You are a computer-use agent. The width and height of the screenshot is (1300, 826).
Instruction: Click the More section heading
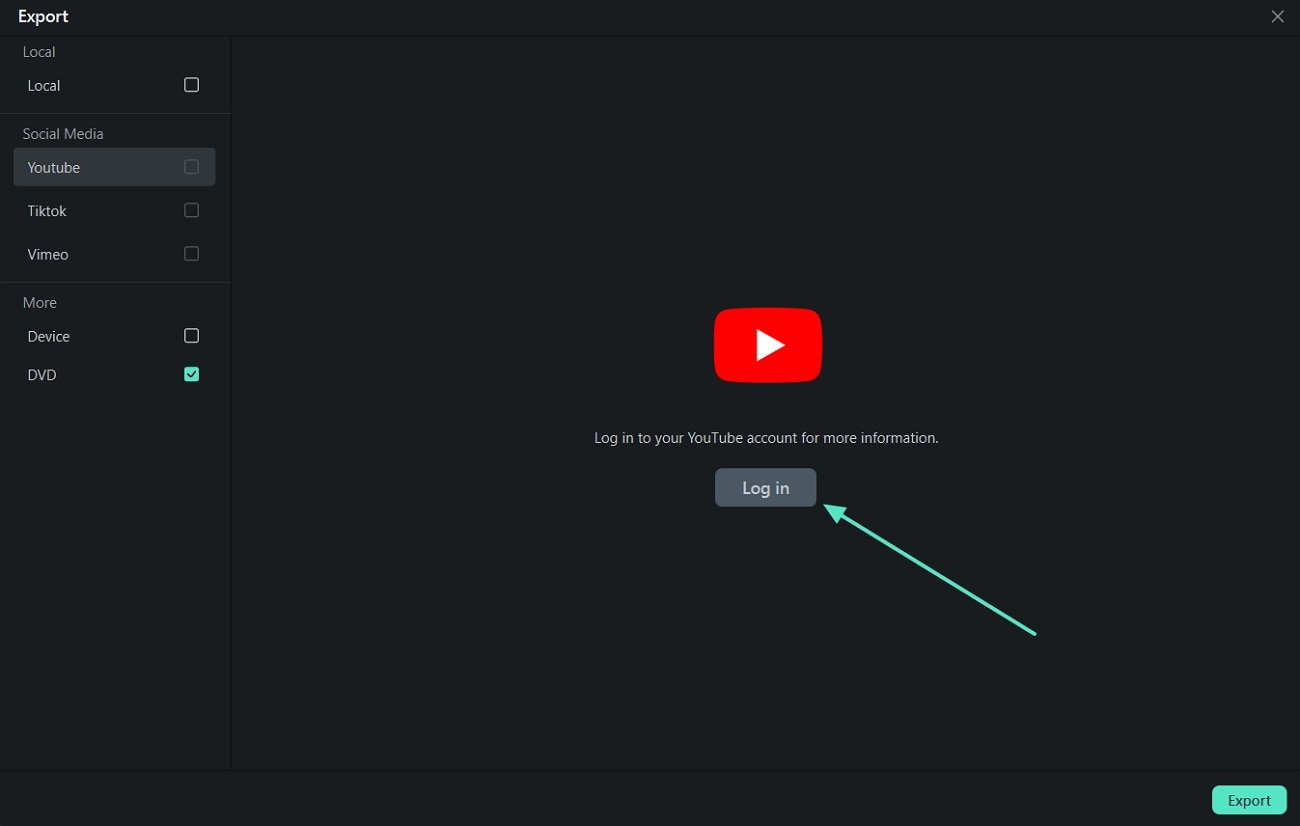40,303
